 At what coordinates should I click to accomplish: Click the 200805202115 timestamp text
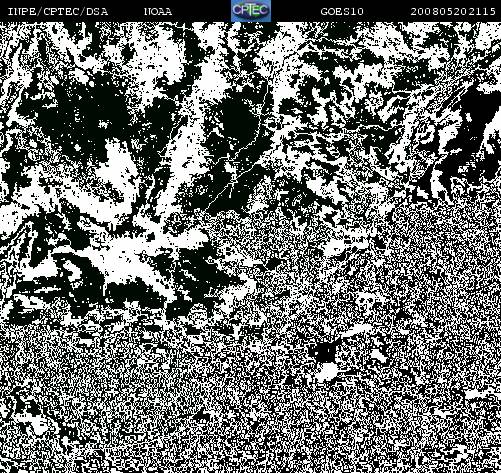(453, 12)
